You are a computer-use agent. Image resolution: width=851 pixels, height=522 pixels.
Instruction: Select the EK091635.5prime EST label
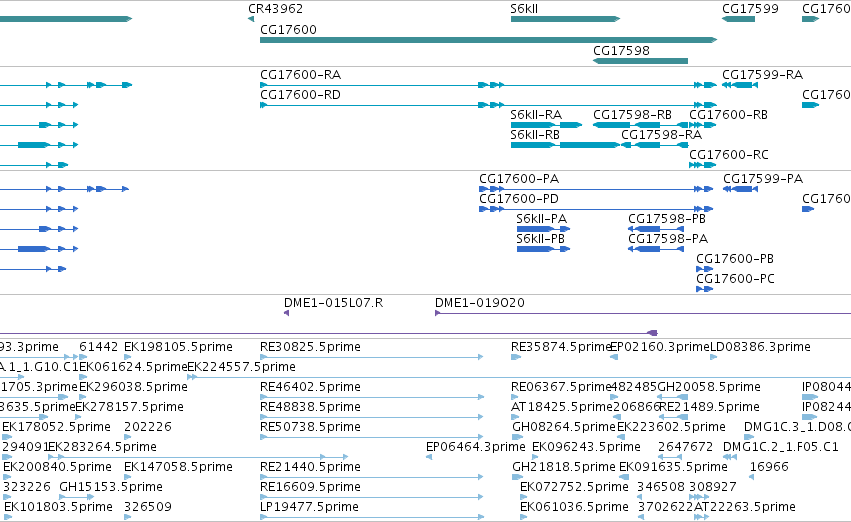673,467
